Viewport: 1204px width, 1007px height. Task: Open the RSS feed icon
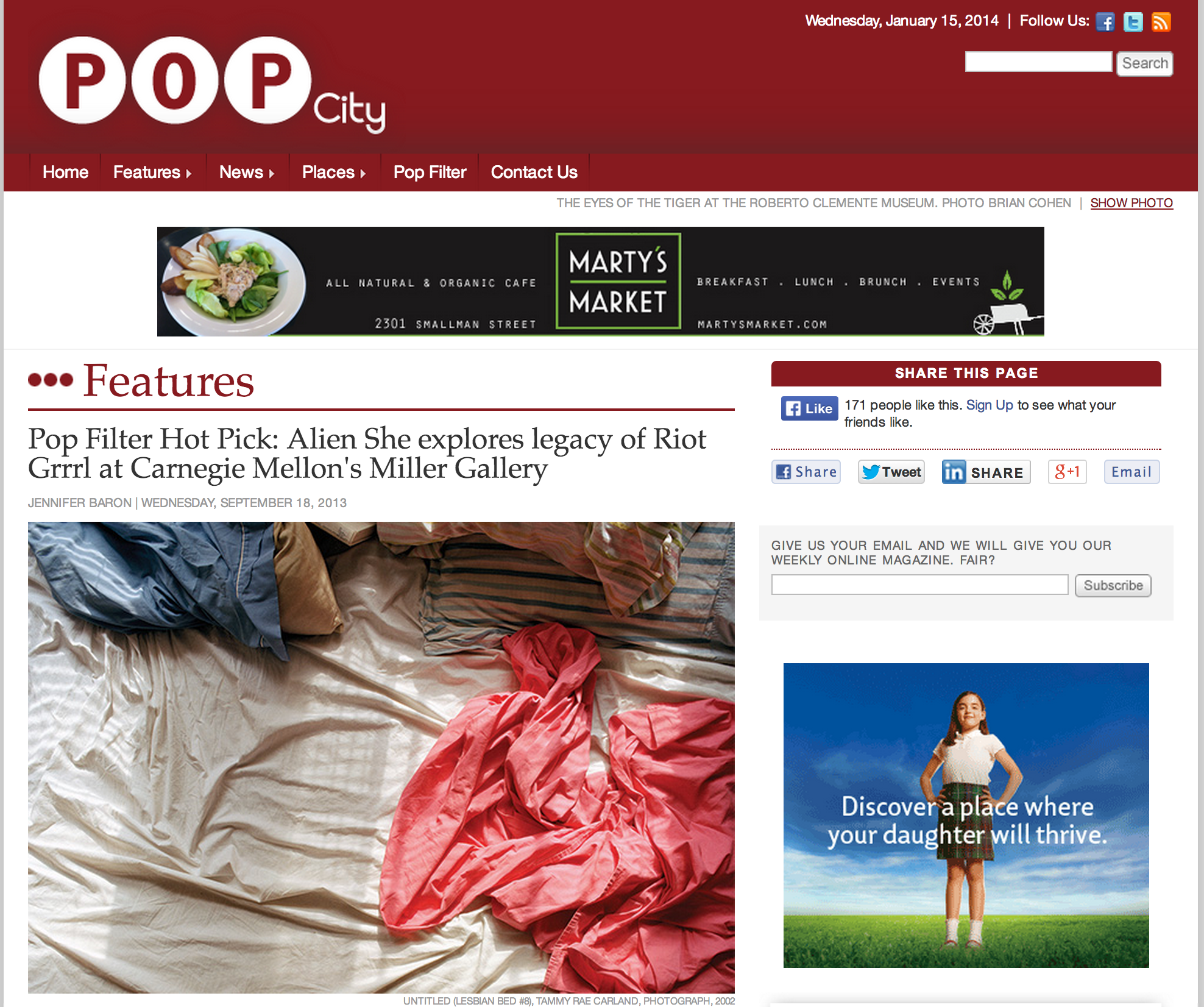coord(1161,22)
